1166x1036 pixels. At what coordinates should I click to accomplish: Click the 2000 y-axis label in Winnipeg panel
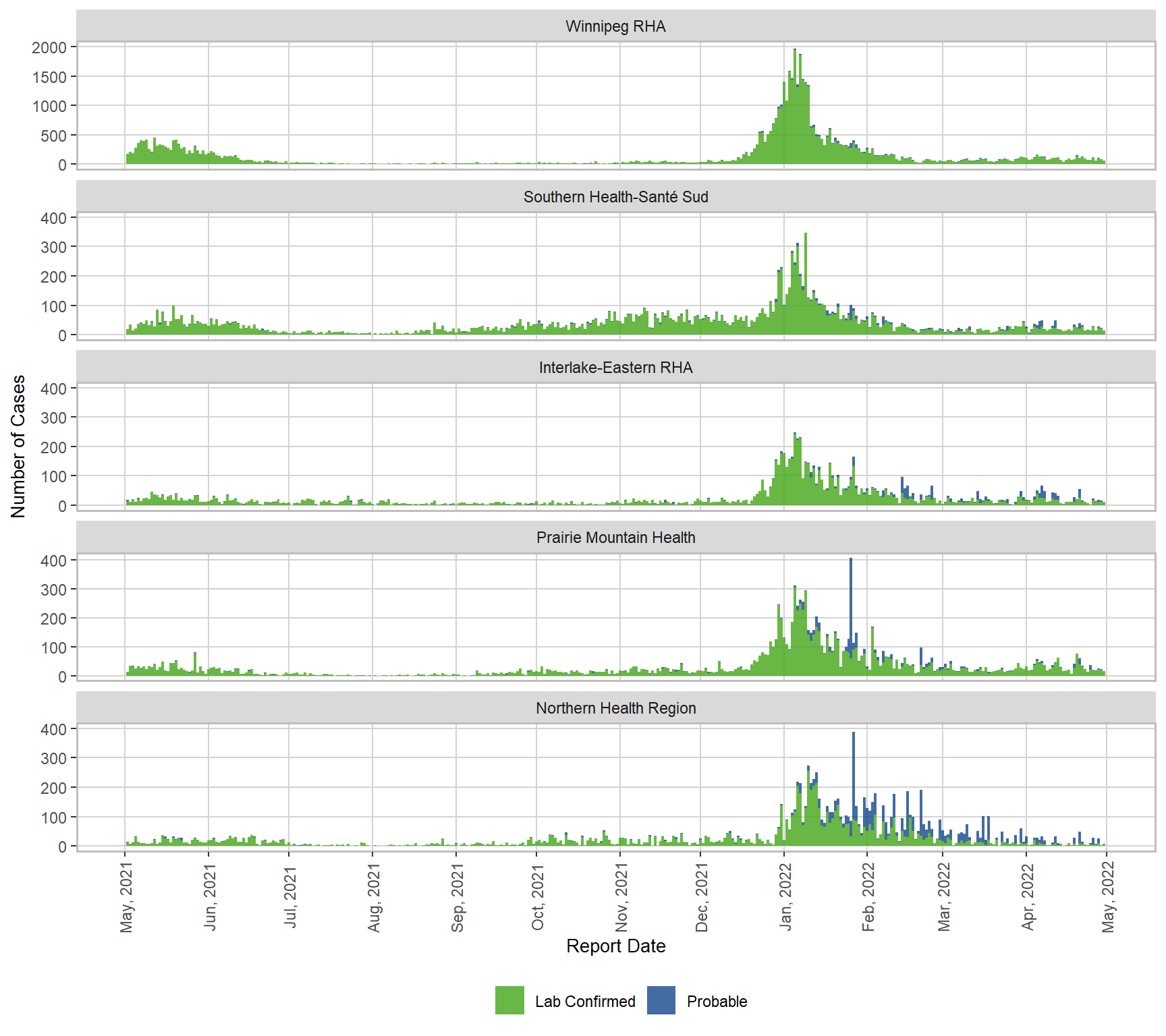tap(49, 47)
